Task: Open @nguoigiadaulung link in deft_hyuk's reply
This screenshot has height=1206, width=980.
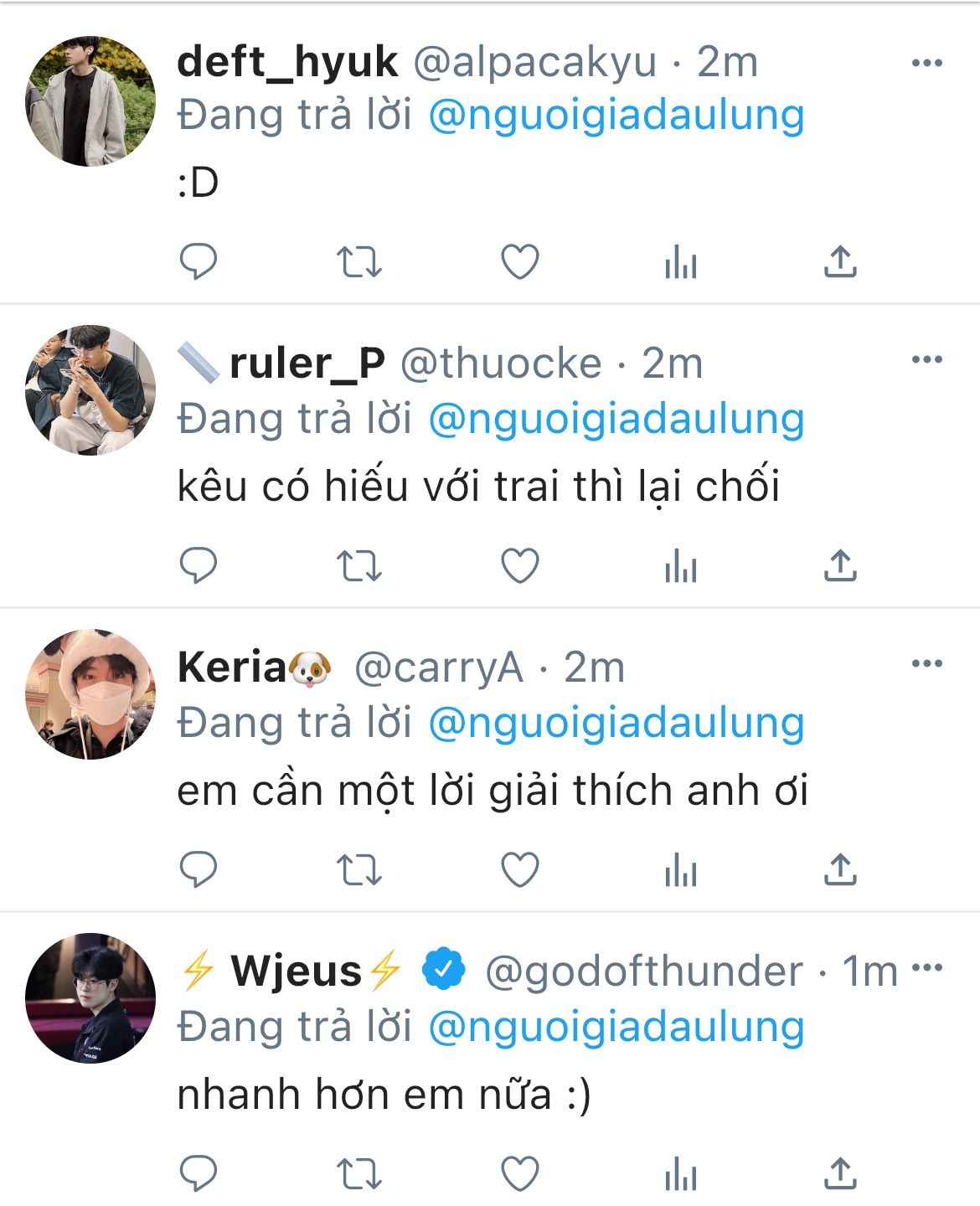Action: point(616,115)
